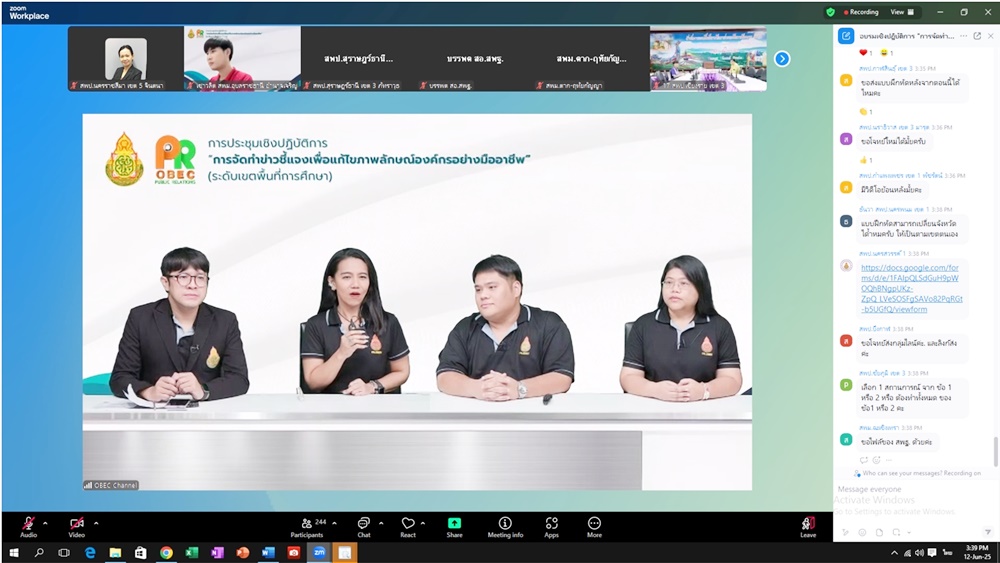The width and height of the screenshot is (1000, 563).
Task: Open Meeting info
Action: tap(505, 527)
